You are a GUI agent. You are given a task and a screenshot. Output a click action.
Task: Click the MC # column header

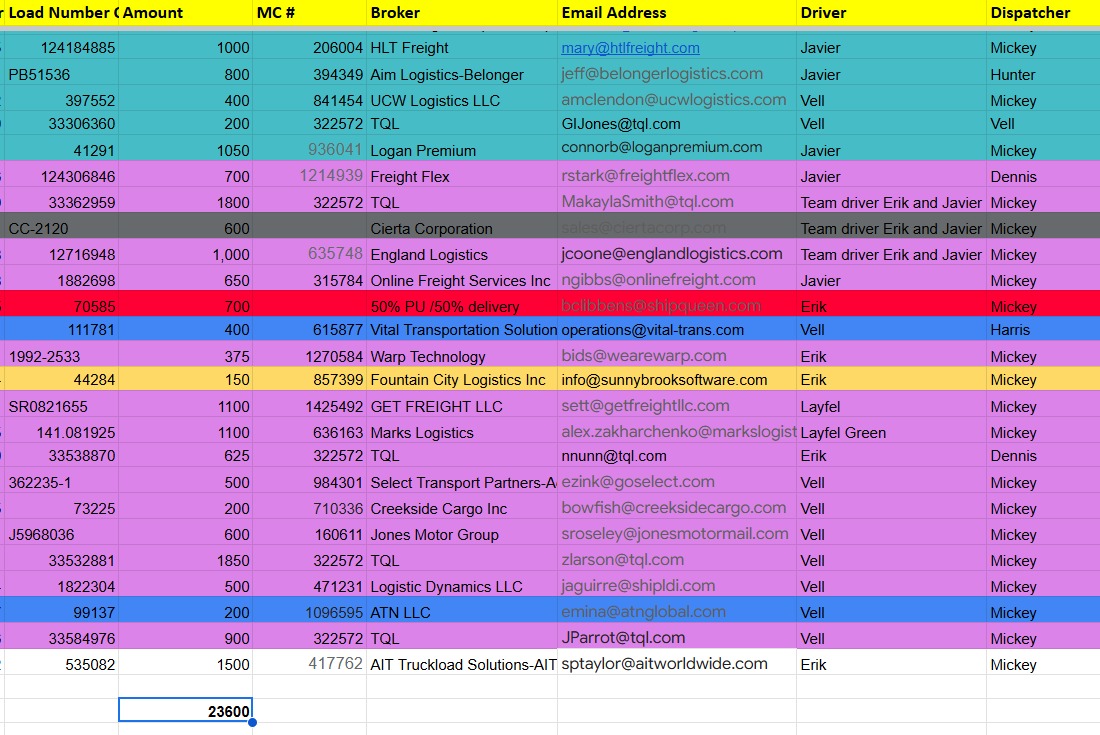pos(309,13)
